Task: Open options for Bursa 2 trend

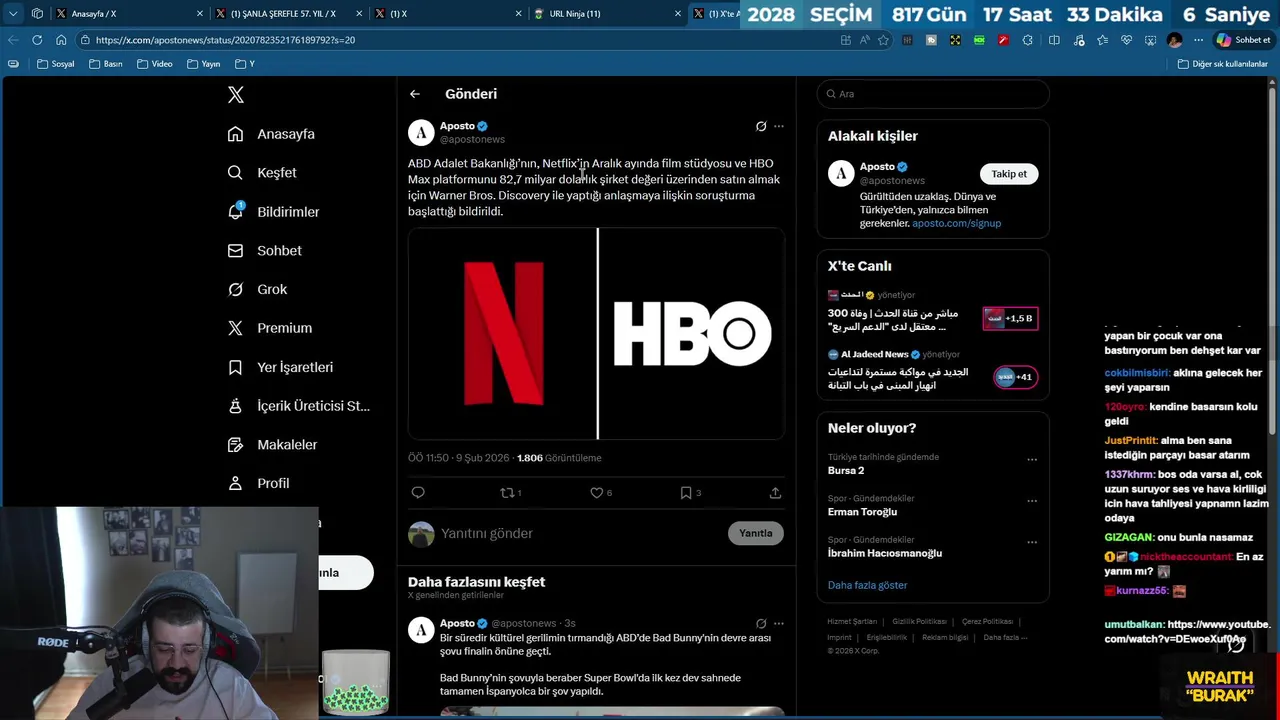Action: pyautogui.click(x=1032, y=460)
